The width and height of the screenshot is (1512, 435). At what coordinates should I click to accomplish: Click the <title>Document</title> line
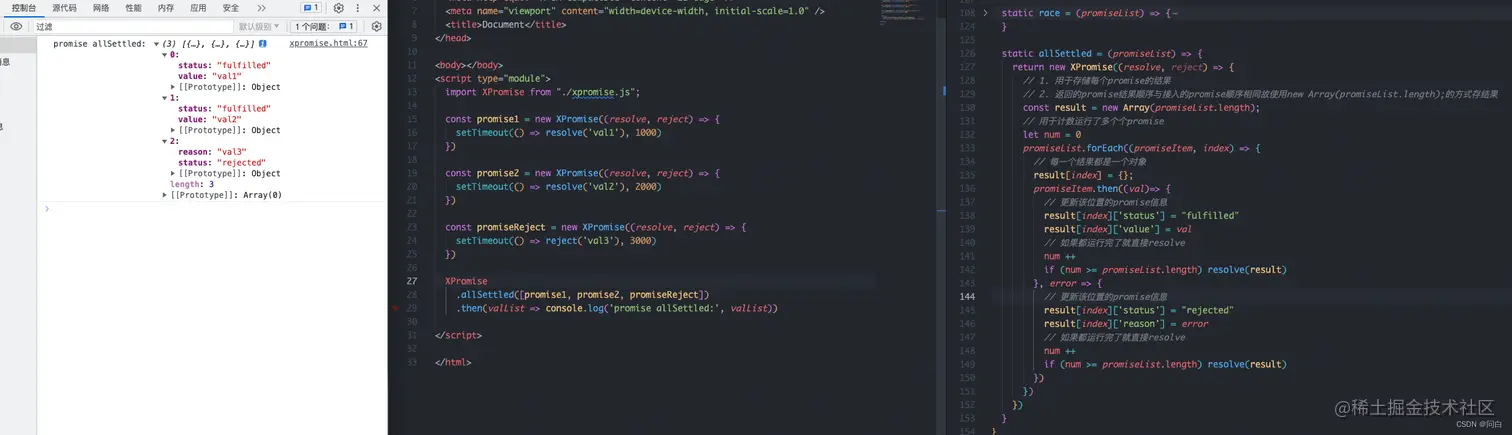coord(507,24)
